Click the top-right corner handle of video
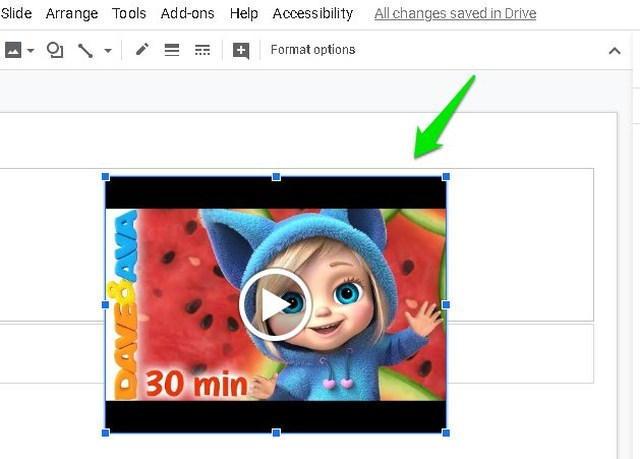The height and width of the screenshot is (459, 640). click(x=446, y=177)
